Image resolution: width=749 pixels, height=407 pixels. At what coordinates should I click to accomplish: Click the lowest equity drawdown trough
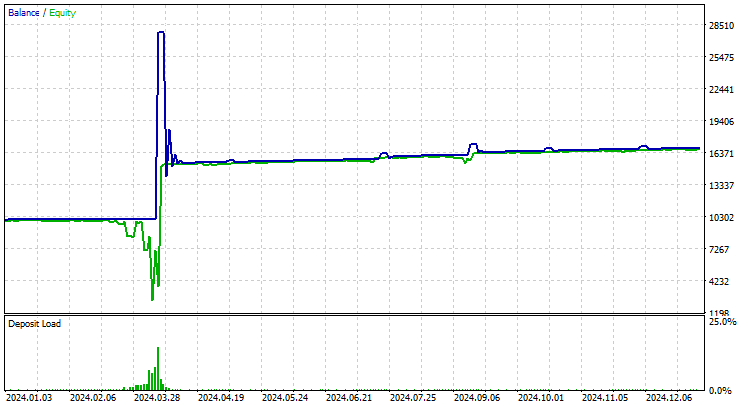click(152, 300)
